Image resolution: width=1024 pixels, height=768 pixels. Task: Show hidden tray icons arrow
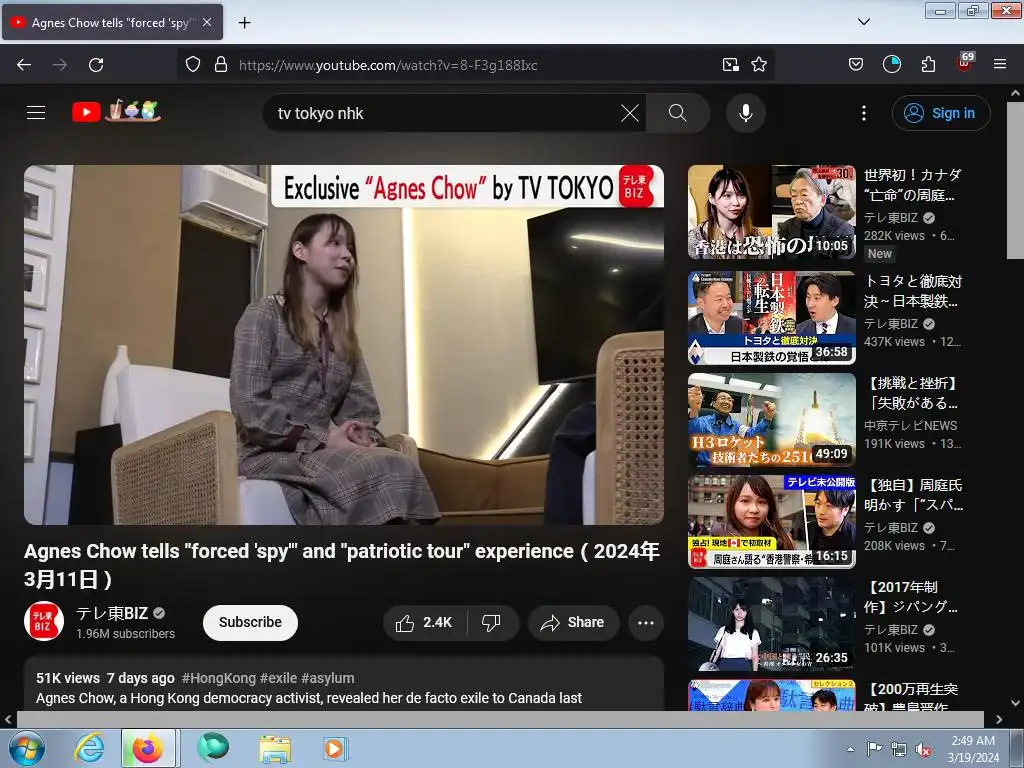point(850,749)
